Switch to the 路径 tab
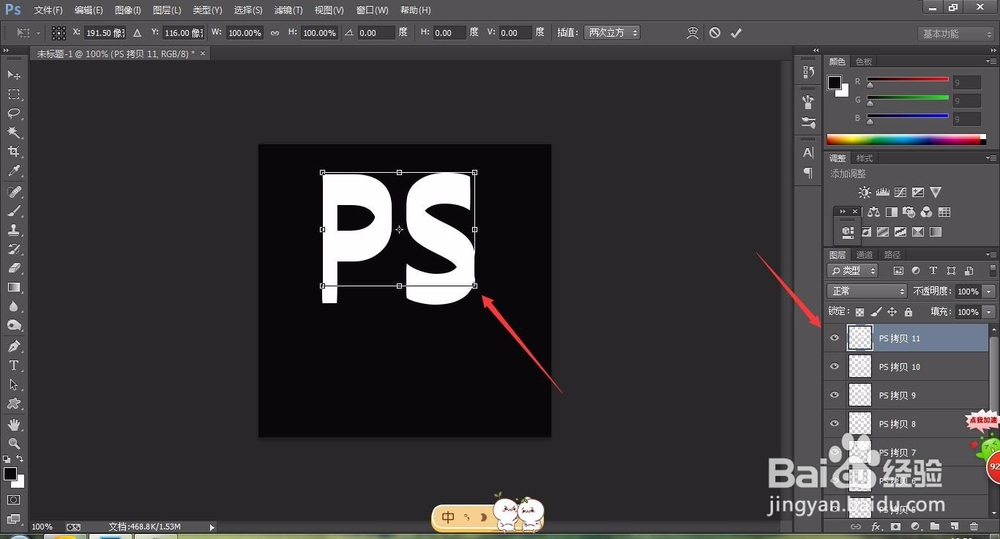This screenshot has width=1000, height=539. tap(892, 255)
